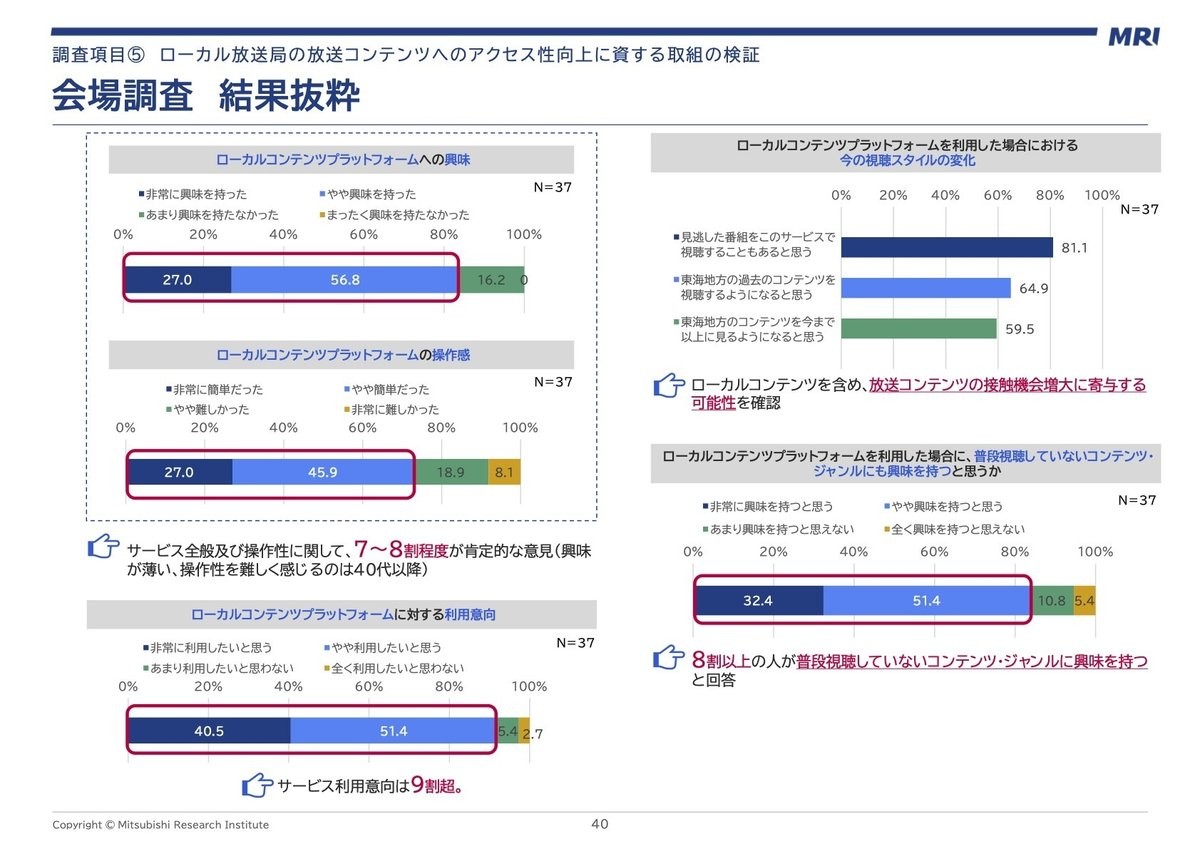
Task: Select the slide title 会場調査 結果抜粋
Action: point(207,97)
